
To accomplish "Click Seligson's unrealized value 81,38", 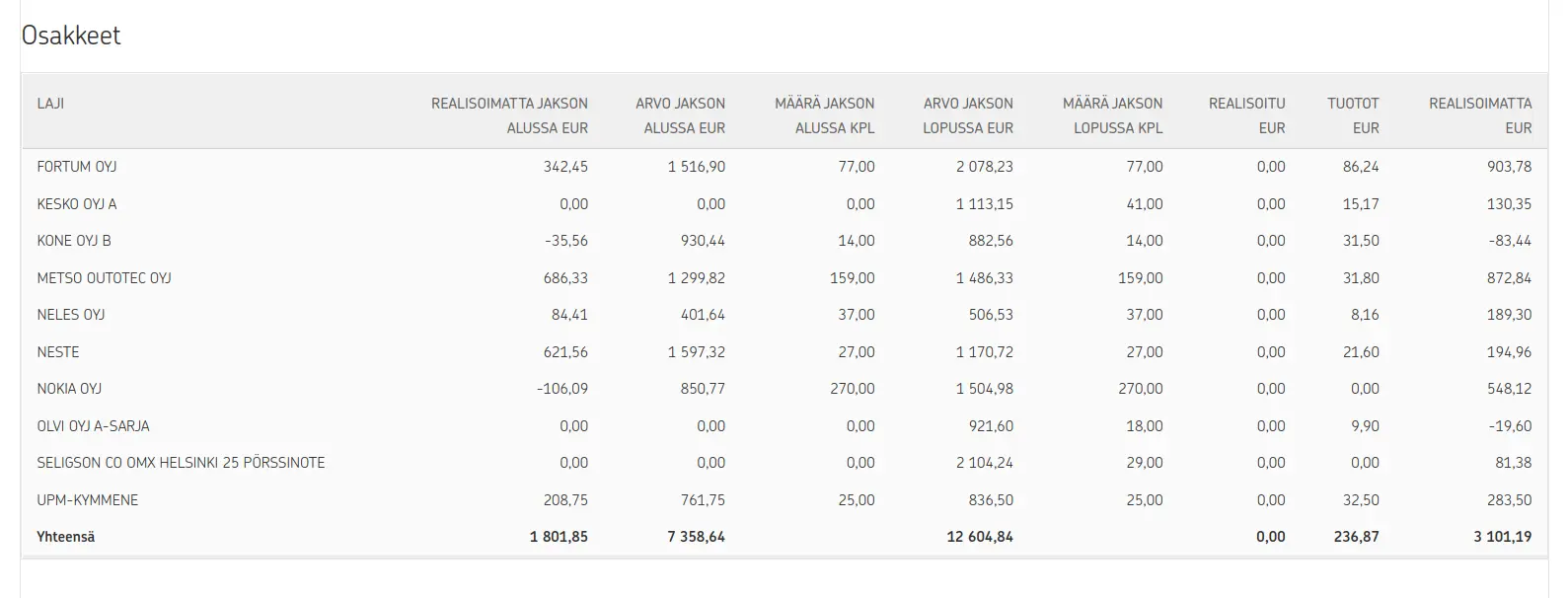I will tap(1514, 463).
